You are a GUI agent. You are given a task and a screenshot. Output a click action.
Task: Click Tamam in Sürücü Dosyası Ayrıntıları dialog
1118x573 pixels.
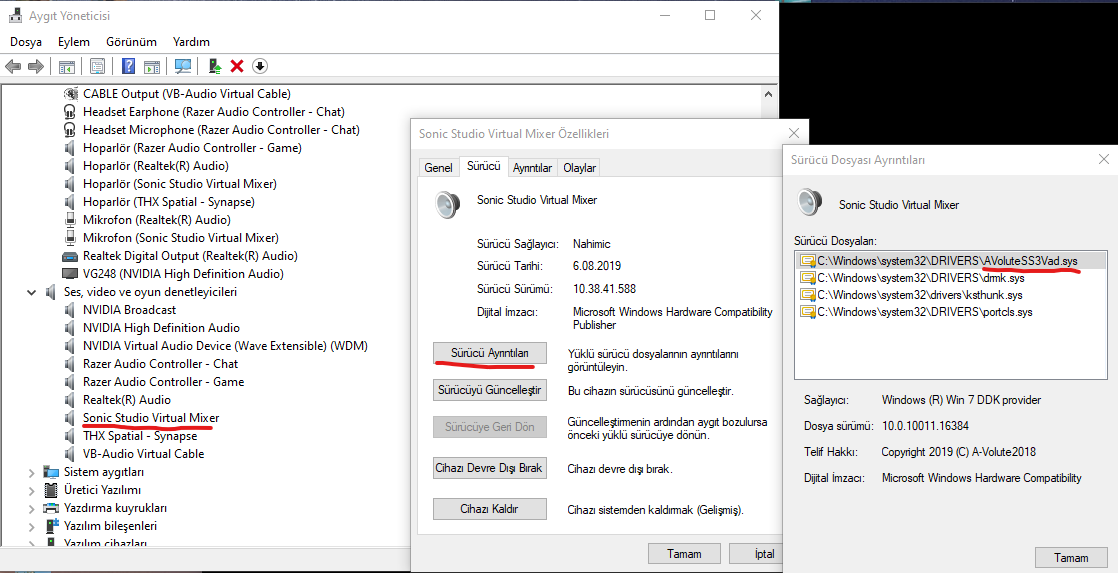pyautogui.click(x=1071, y=558)
